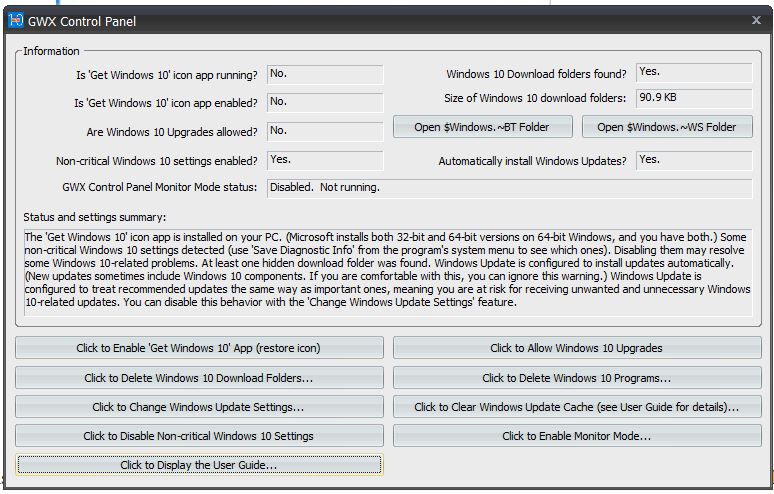Image resolution: width=774 pixels, height=494 pixels.
Task: Click the Monitor Mode status field
Action: coord(509,188)
